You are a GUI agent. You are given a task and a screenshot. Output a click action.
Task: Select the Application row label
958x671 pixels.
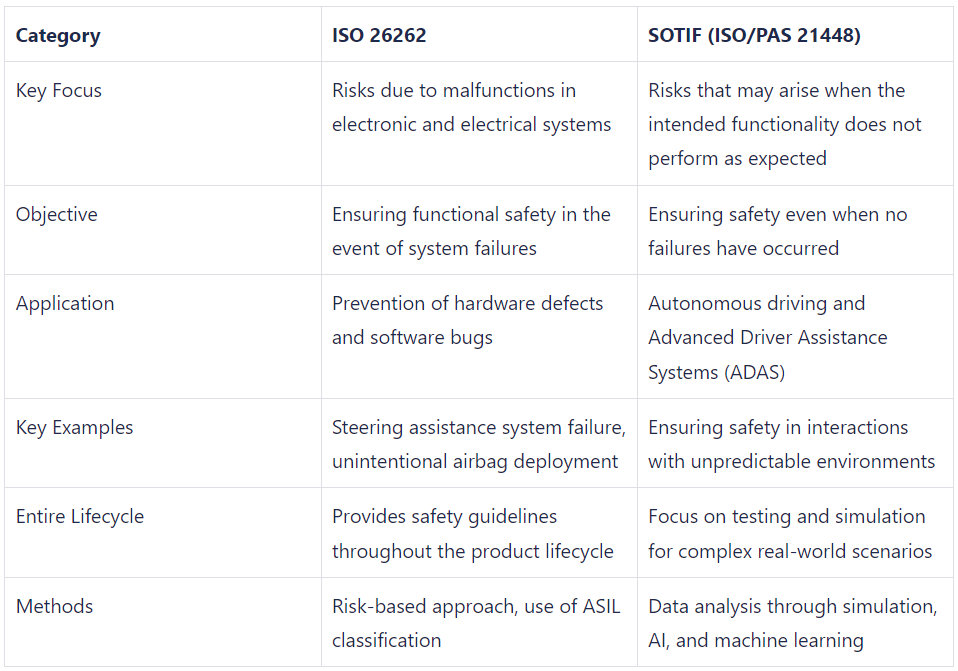point(65,303)
